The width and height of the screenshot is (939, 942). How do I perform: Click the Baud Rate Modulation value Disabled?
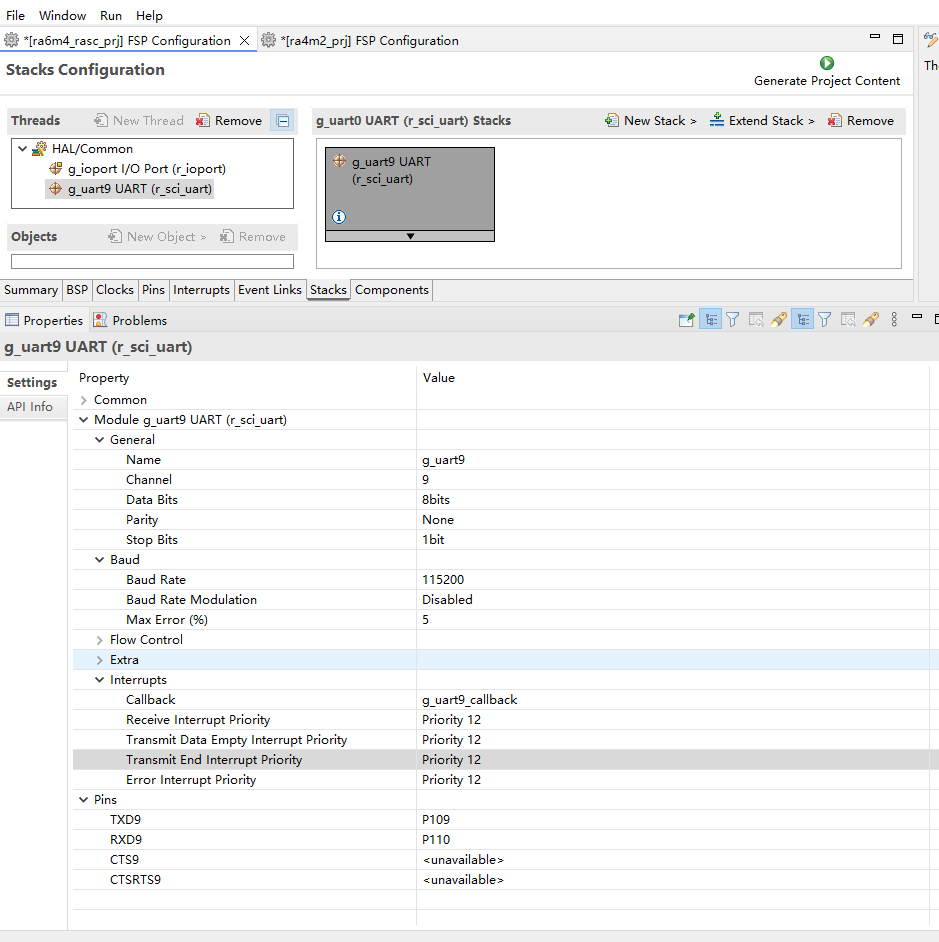447,600
